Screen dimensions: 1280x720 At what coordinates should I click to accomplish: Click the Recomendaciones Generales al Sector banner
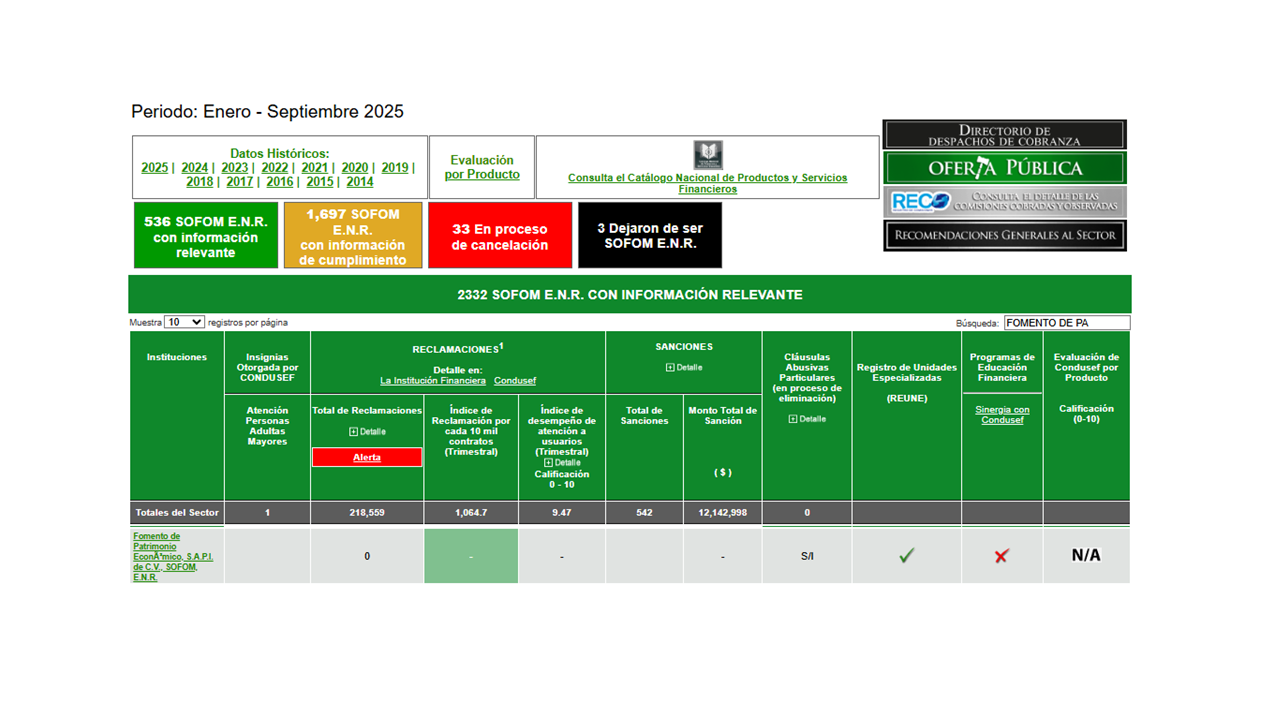click(x=1004, y=235)
